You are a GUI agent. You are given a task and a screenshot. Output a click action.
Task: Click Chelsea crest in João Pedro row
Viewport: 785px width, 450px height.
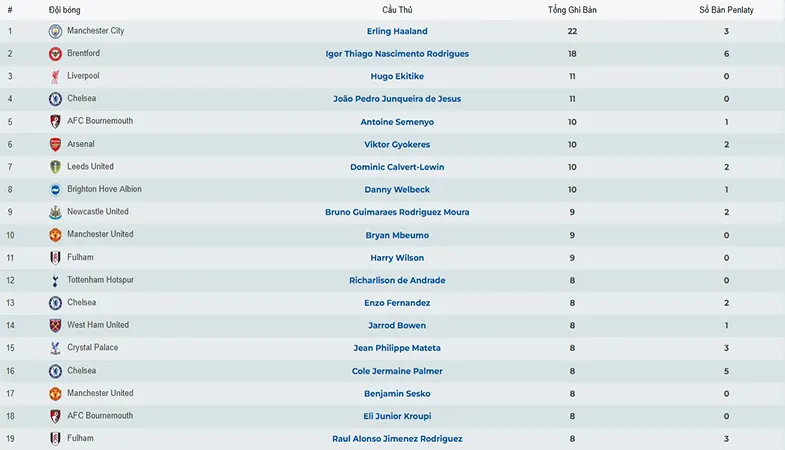point(55,99)
